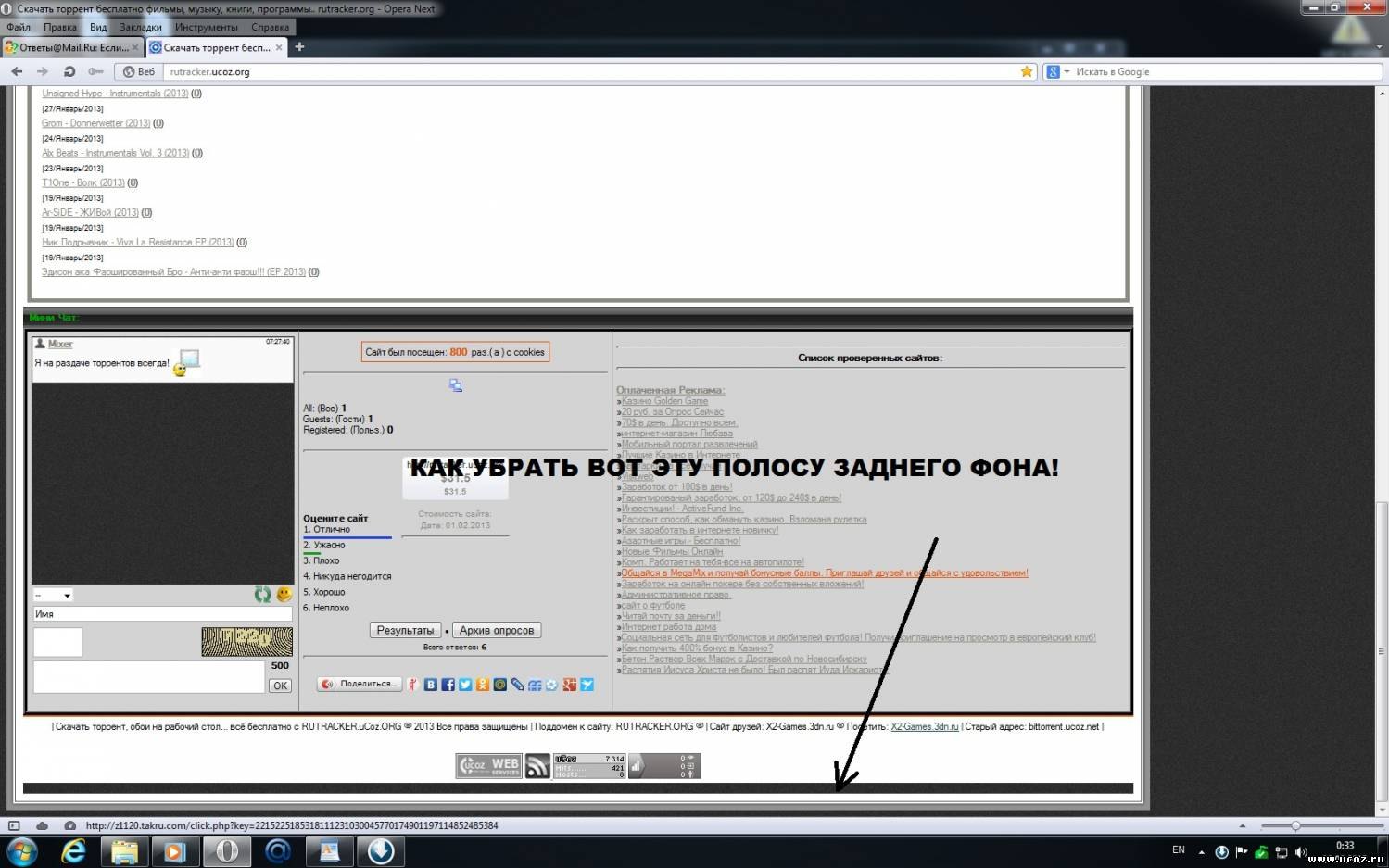Open the Google search engine dropdown

(1057, 71)
